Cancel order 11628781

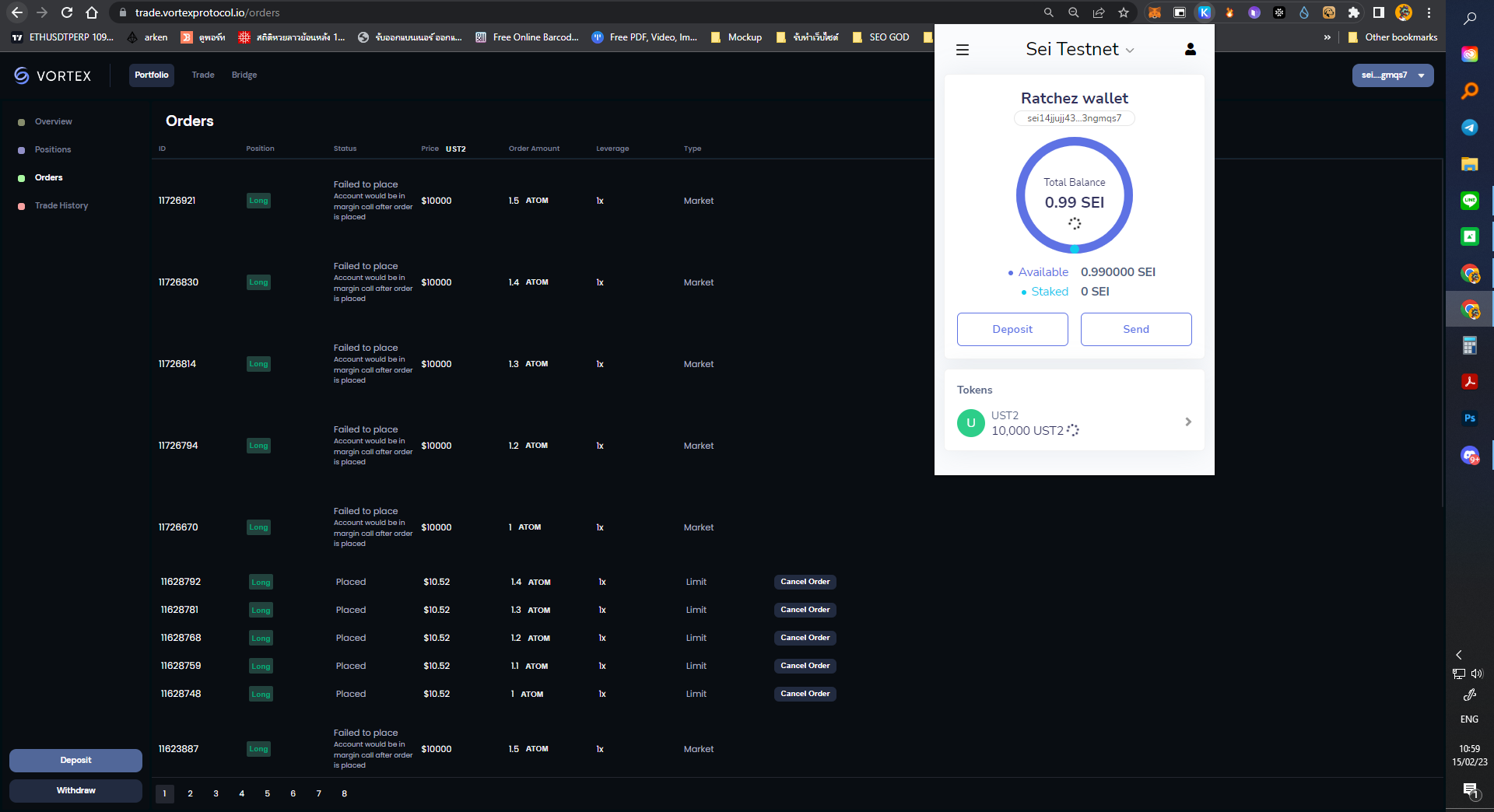pyautogui.click(x=805, y=610)
